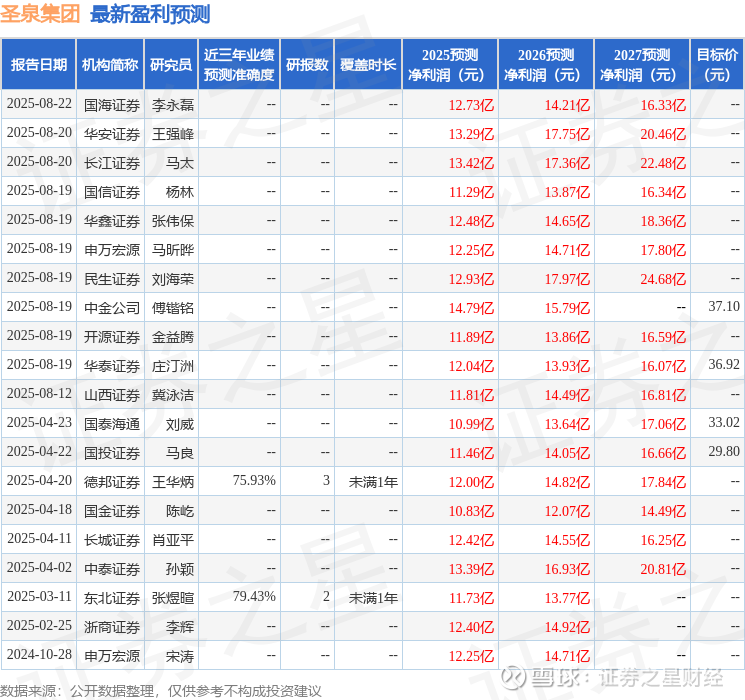
Task: Click the date 2025-08-12
Action: tap(39, 393)
